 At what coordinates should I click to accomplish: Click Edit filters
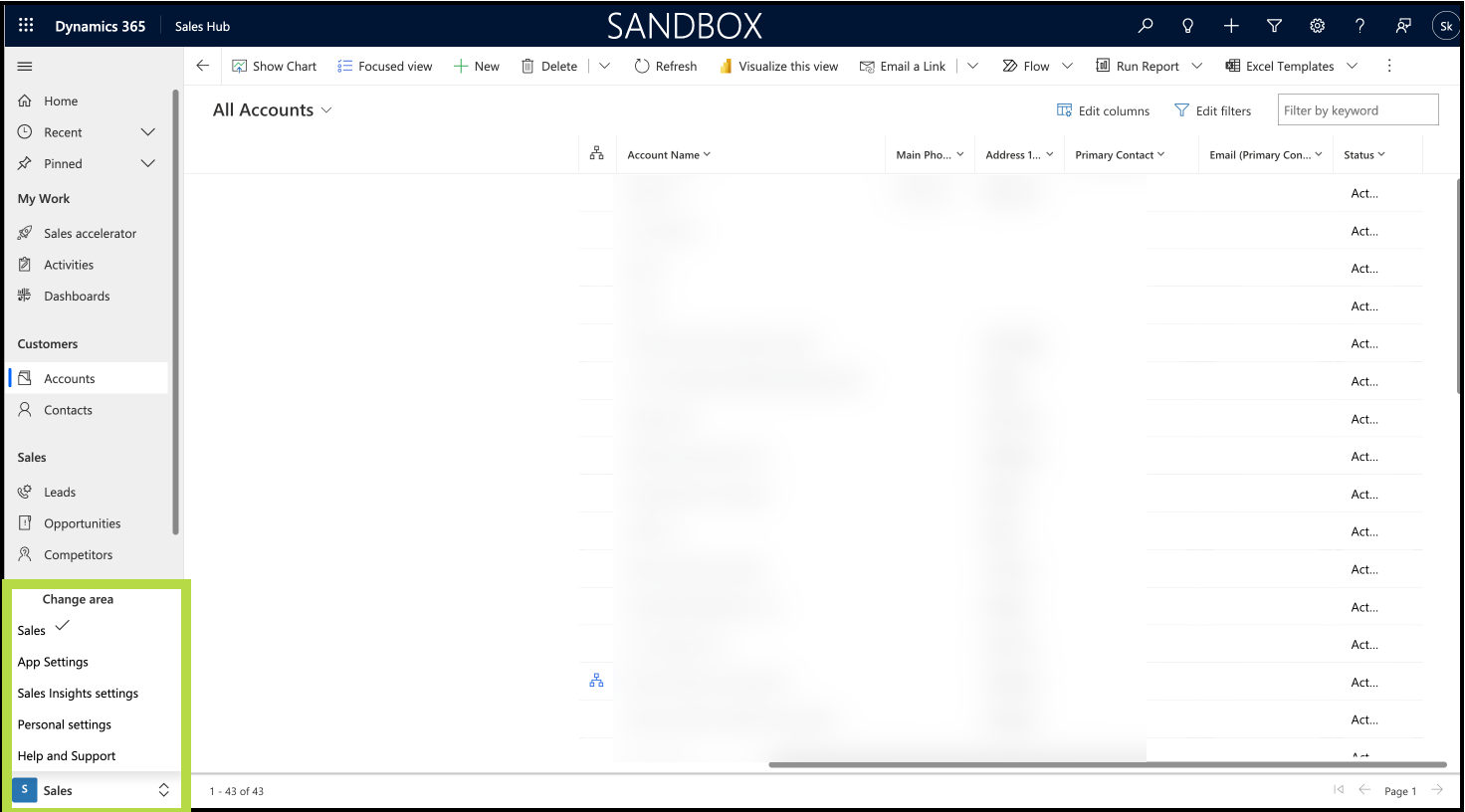[x=1212, y=110]
